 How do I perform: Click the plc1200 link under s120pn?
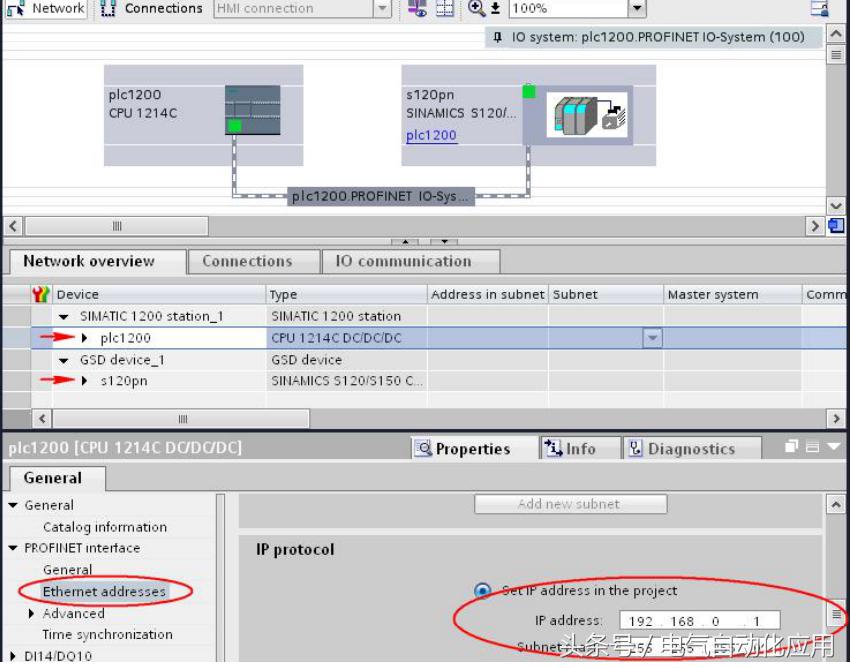431,135
